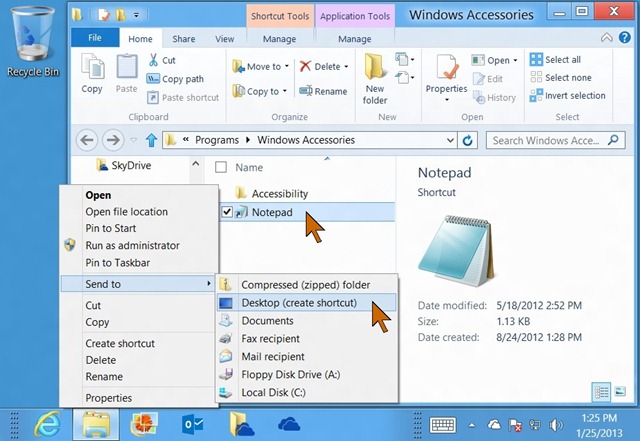The width and height of the screenshot is (640, 441).
Task: Click Paste shortcut in the ribbon
Action: click(x=183, y=98)
